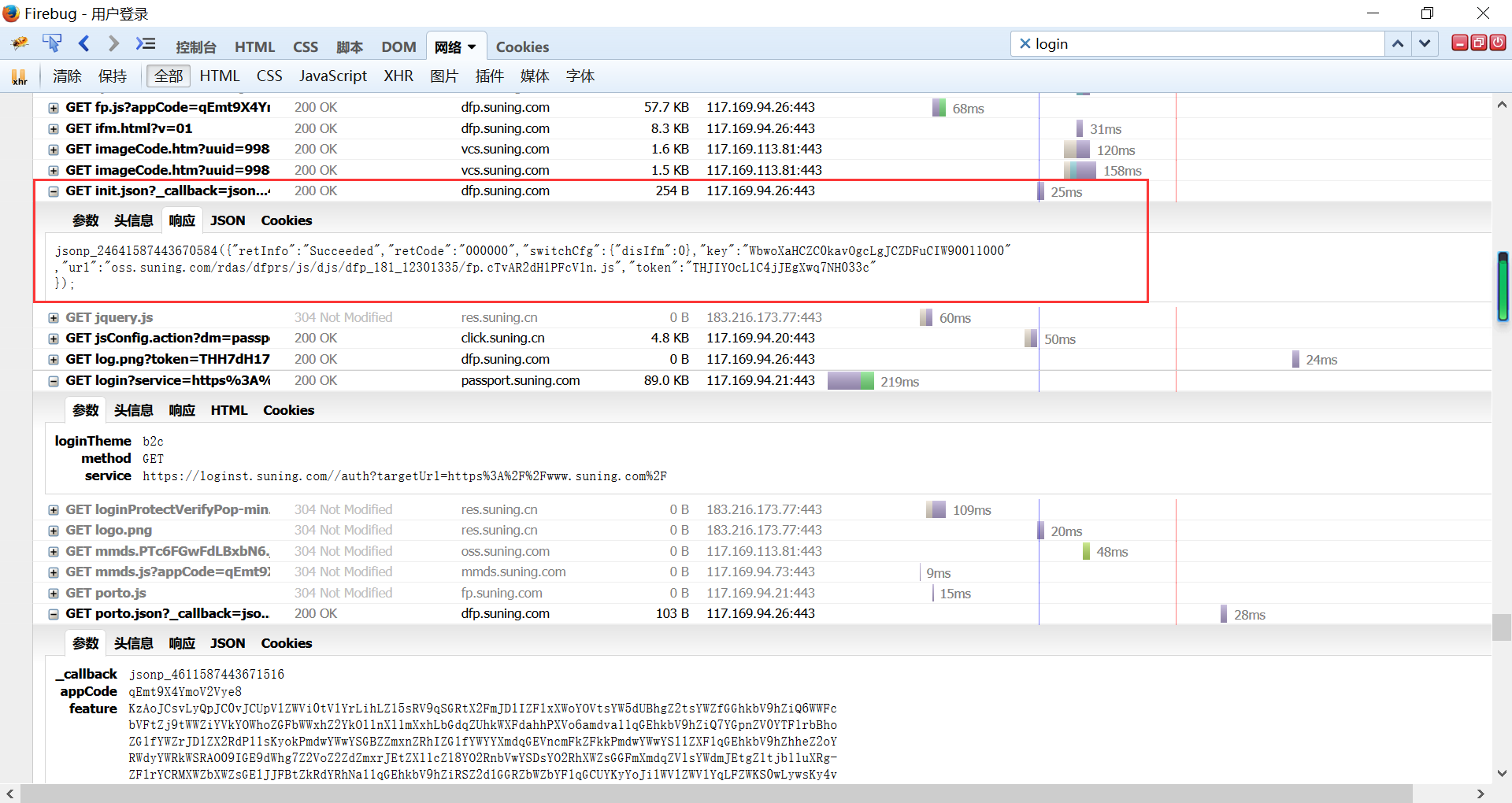Expand the GET loginProtectVerifyPop-min request row
Image resolution: width=1512 pixels, height=803 pixels.
pos(54,510)
